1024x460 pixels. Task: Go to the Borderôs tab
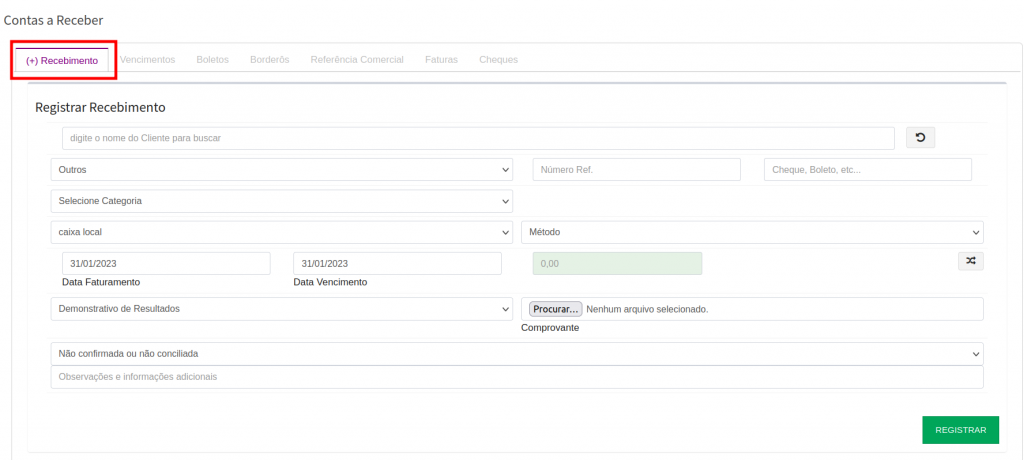269,60
